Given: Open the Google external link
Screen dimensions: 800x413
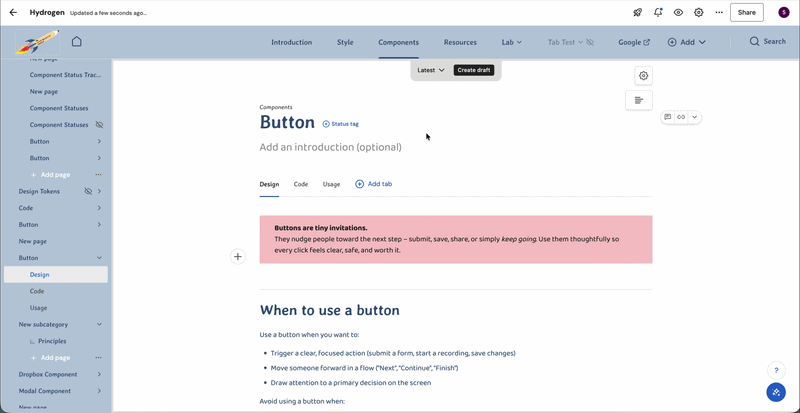Looking at the screenshot, I should point(634,42).
